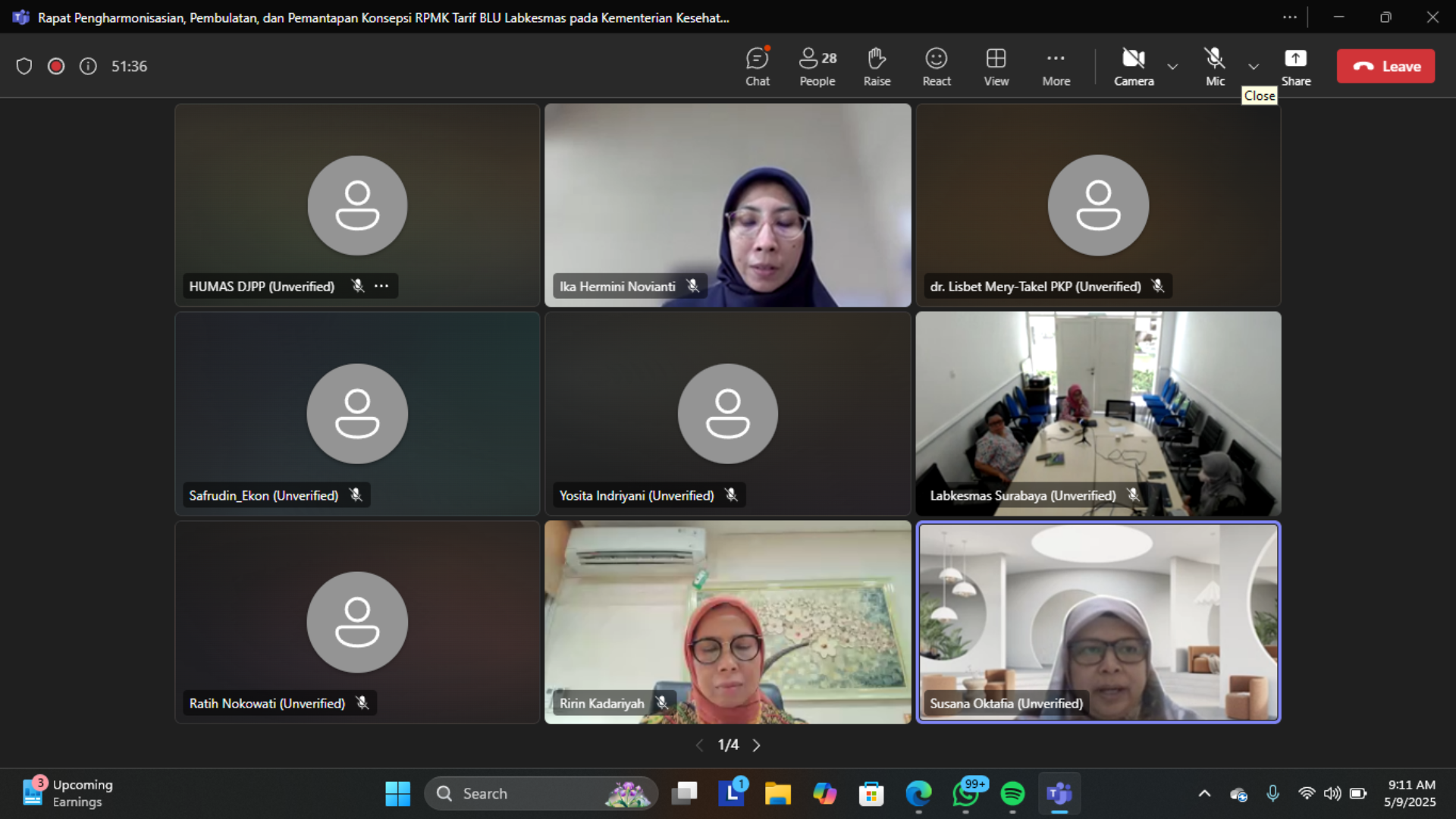Screen dimensions: 1456x819
Task: Select Ririn Kadariyah video tile
Action: (x=727, y=622)
